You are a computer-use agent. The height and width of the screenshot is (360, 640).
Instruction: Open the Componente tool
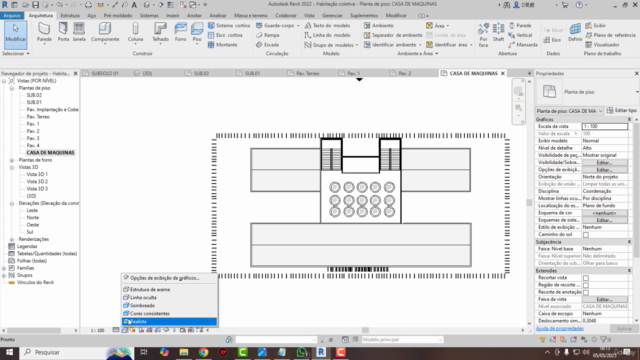pyautogui.click(x=105, y=33)
